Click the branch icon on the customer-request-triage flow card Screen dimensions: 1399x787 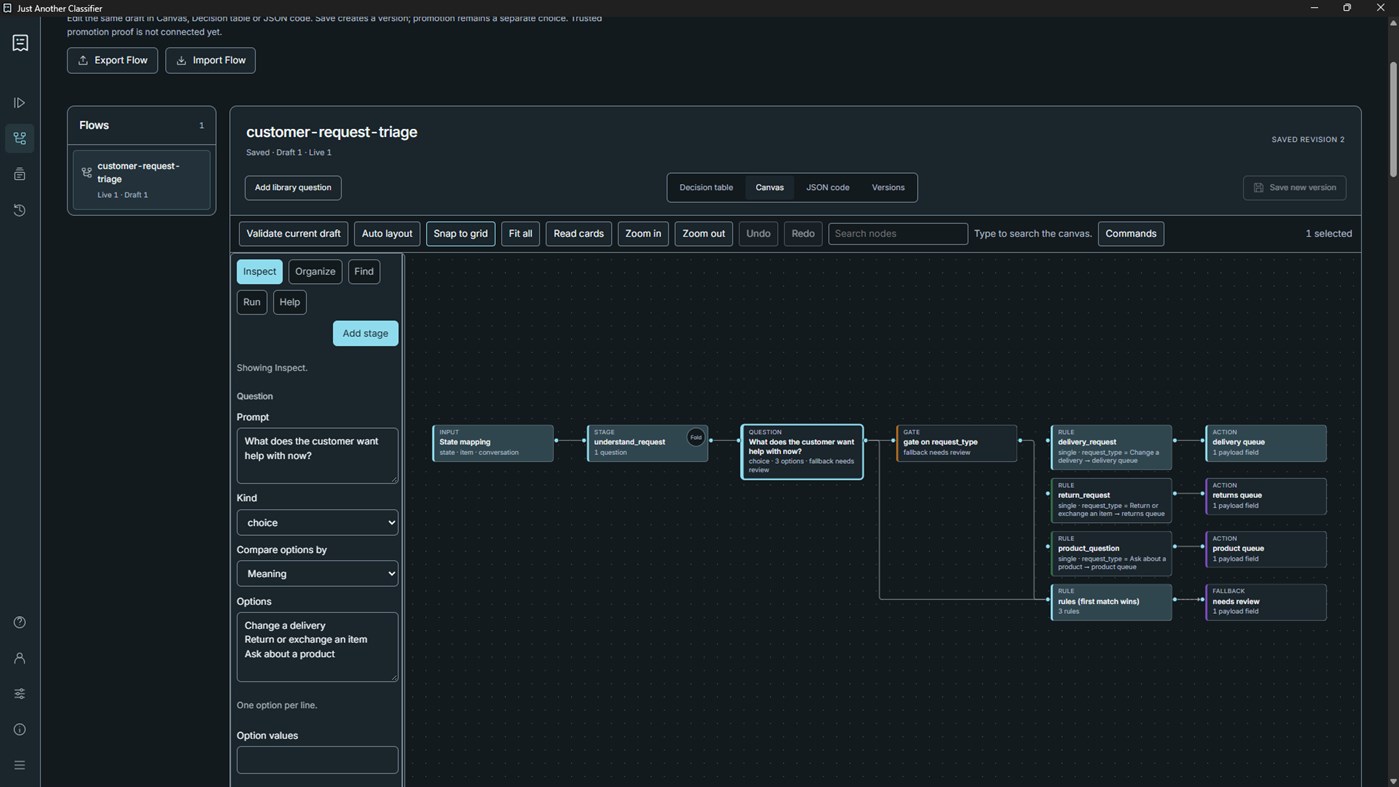(x=87, y=172)
